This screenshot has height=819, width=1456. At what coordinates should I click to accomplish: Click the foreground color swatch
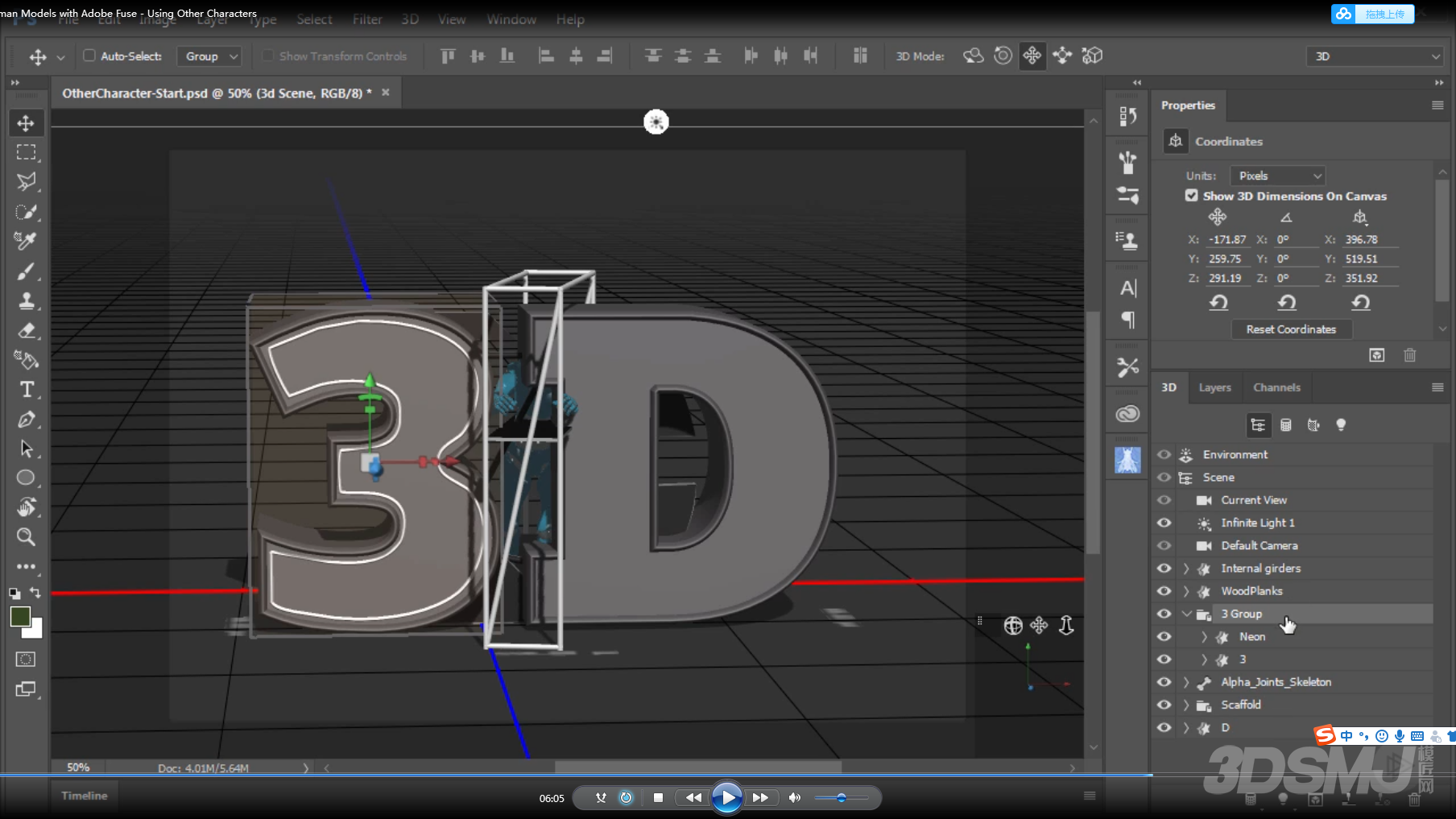[x=20, y=616]
